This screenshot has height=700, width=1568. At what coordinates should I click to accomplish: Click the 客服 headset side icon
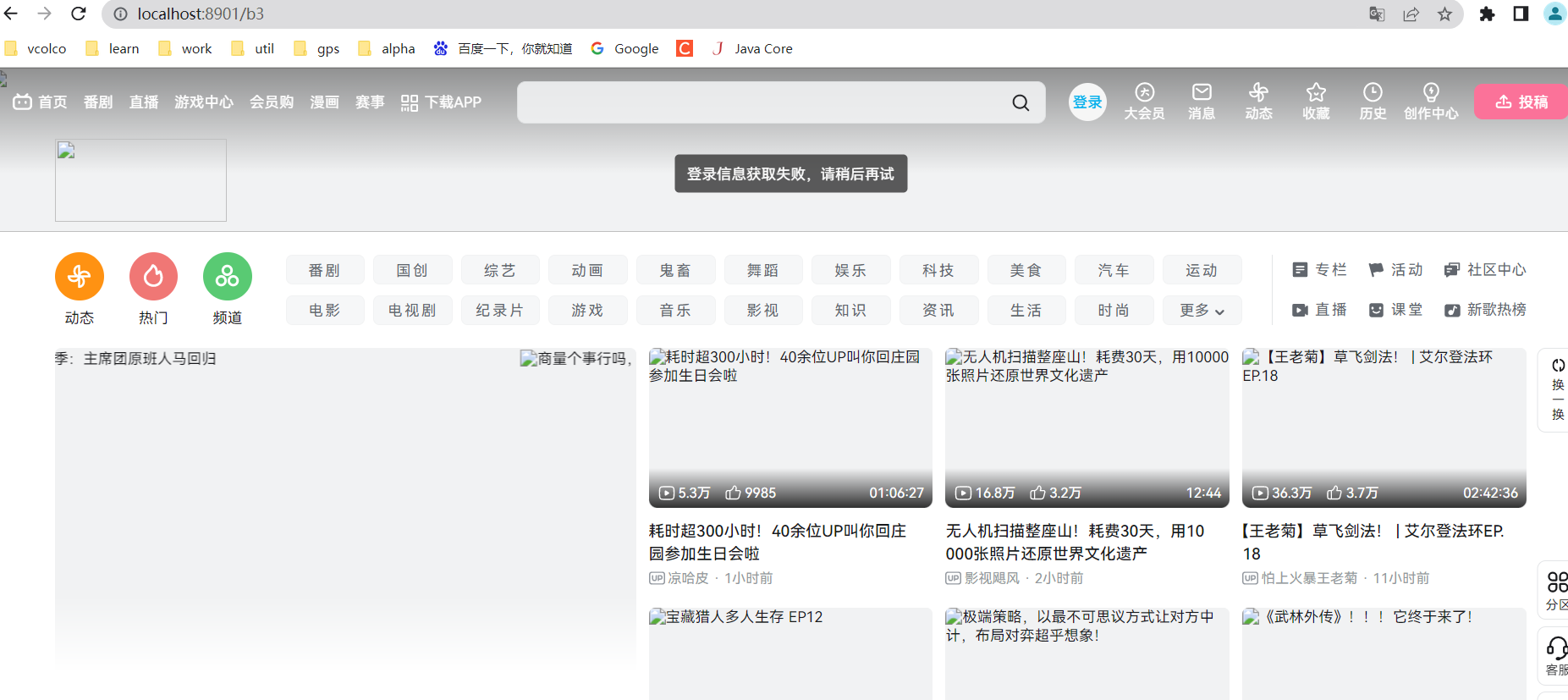pyautogui.click(x=1557, y=648)
